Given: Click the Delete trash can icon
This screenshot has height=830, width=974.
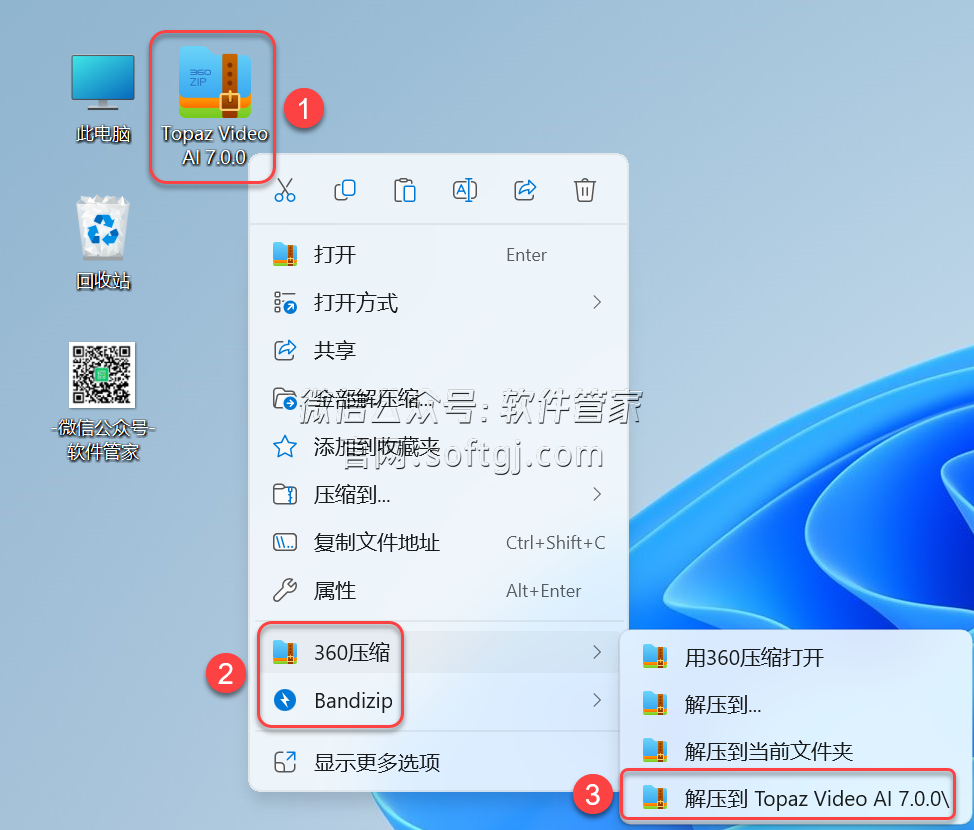Looking at the screenshot, I should click(x=585, y=189).
